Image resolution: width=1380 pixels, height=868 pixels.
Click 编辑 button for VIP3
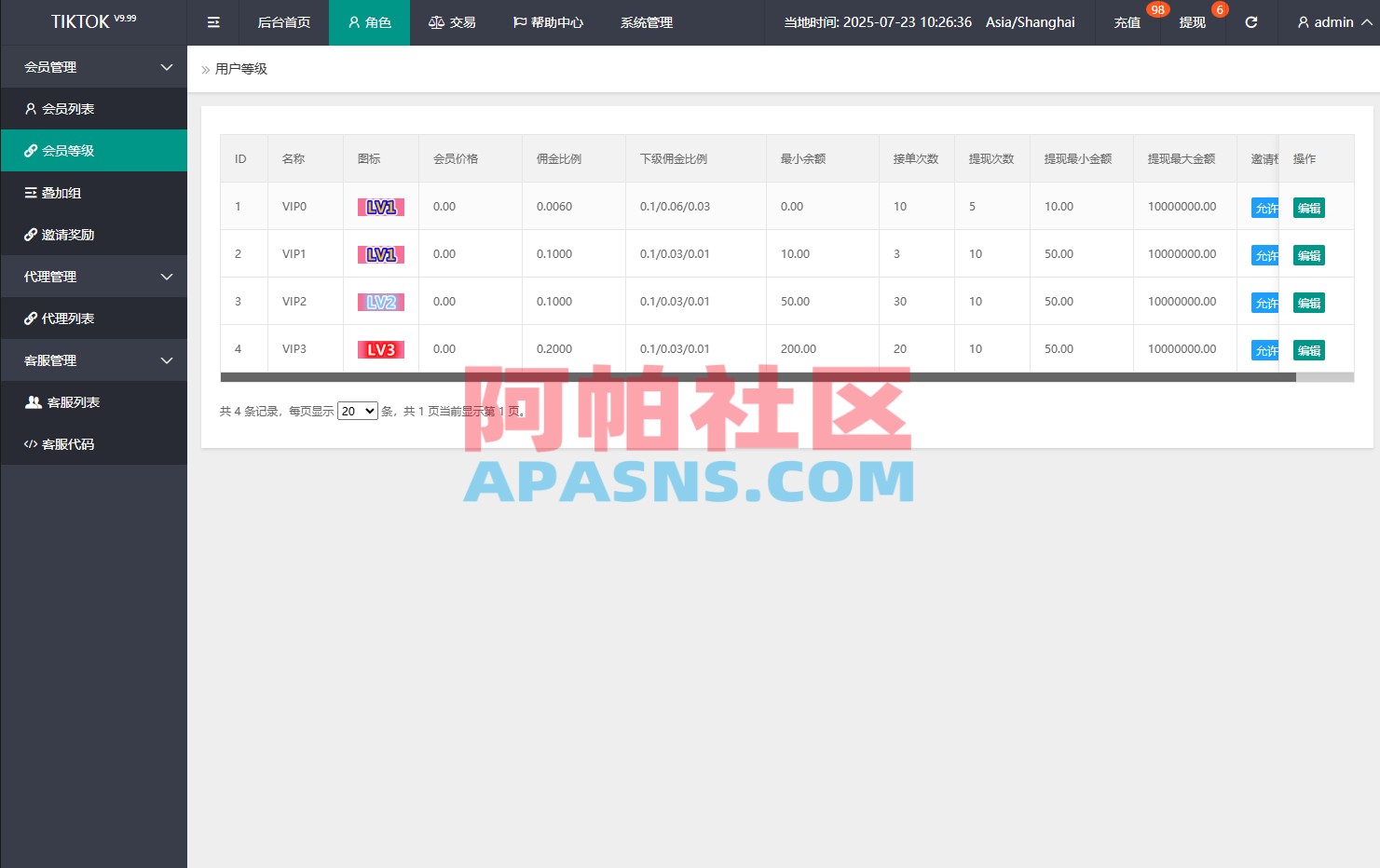pyautogui.click(x=1309, y=350)
